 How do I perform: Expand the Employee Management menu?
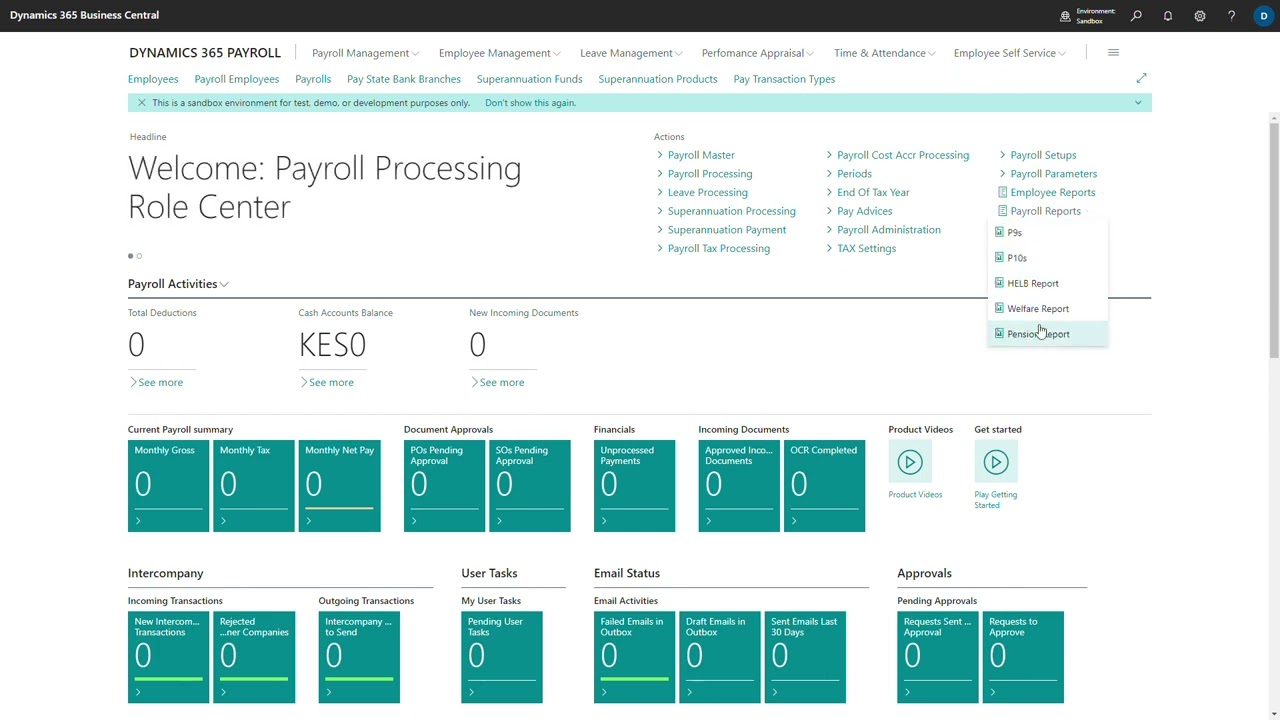pyautogui.click(x=499, y=53)
